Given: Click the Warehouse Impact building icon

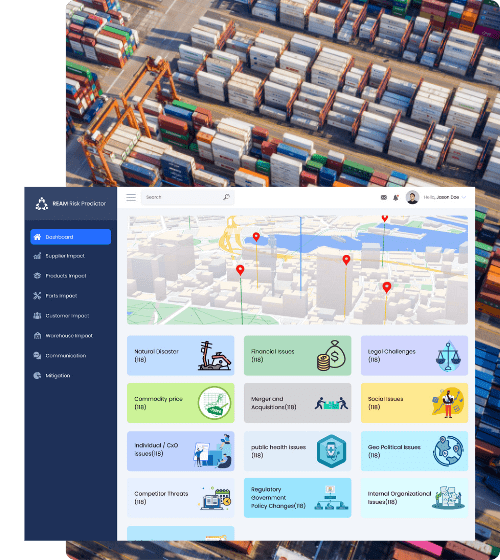Looking at the screenshot, I should pos(37,336).
